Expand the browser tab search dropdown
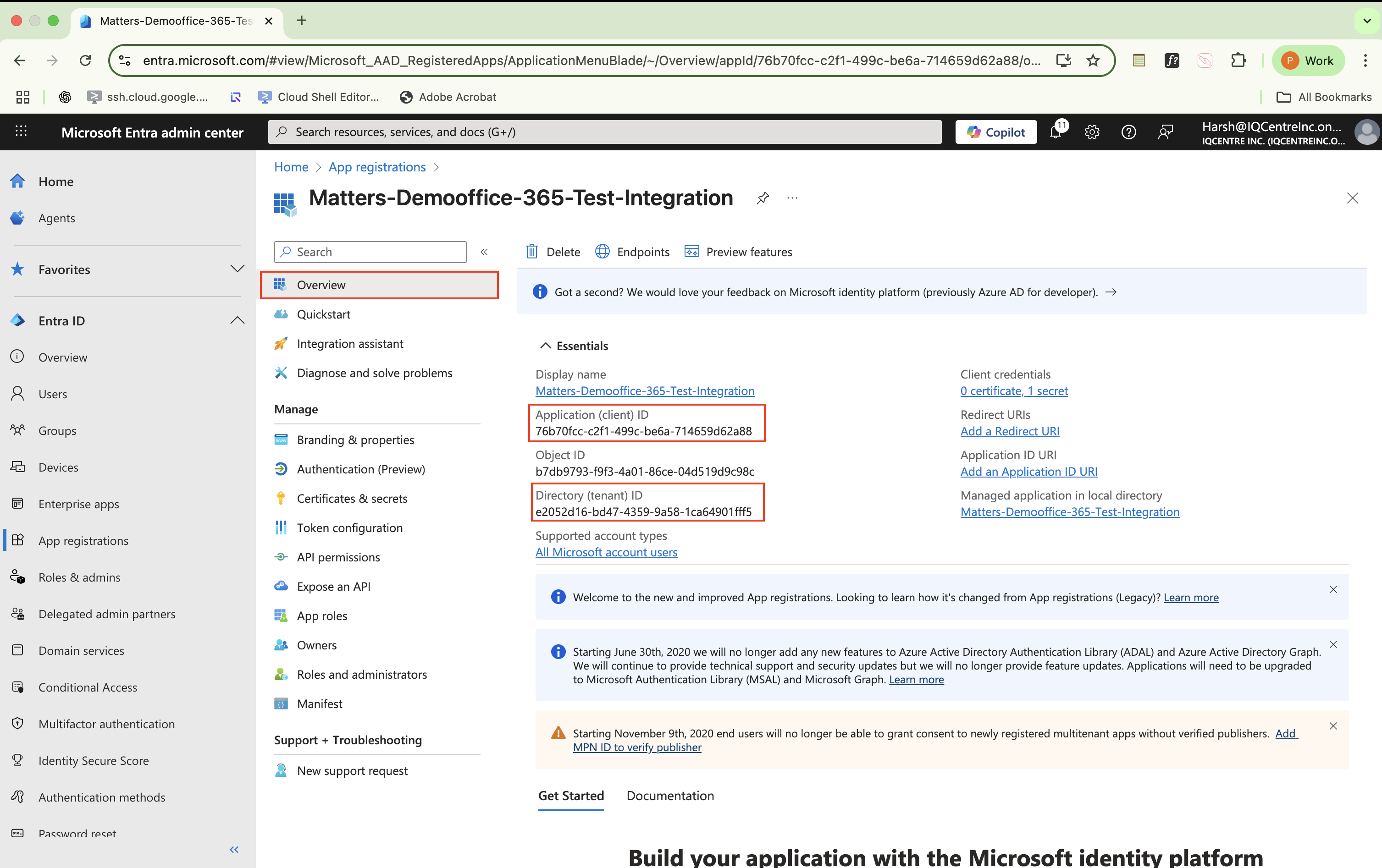The image size is (1382, 868). [1367, 21]
